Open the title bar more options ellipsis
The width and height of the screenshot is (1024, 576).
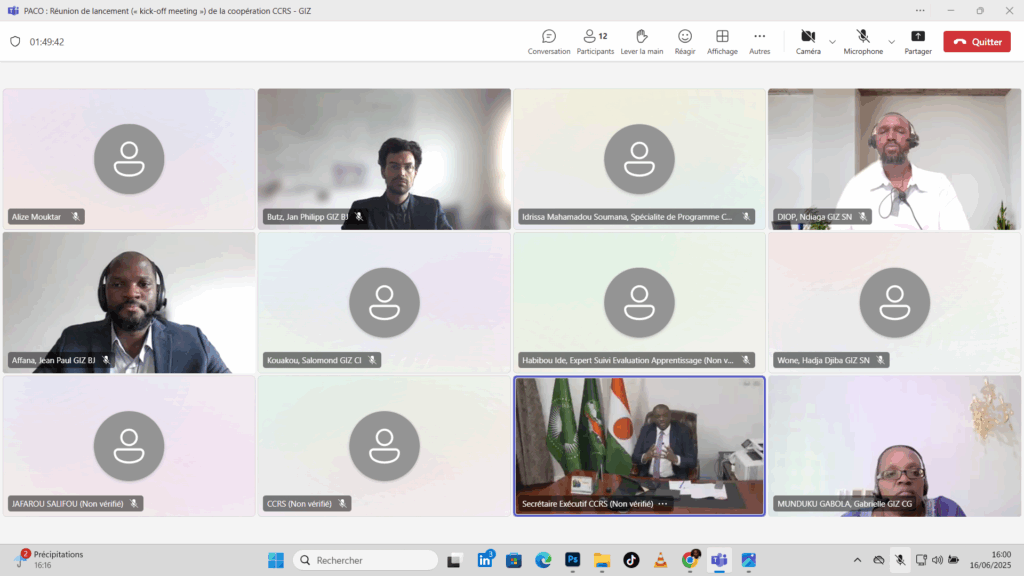(920, 10)
